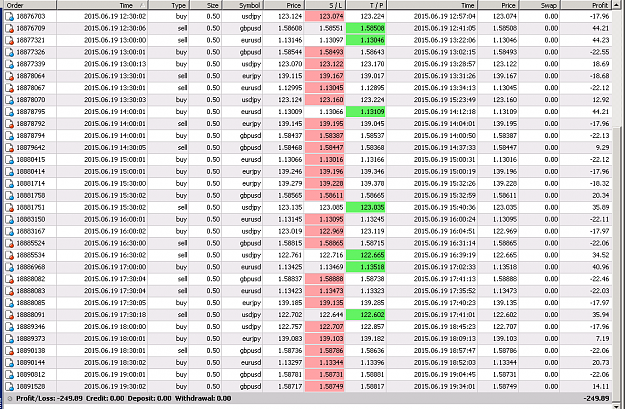Pick the icon next to order 18878067

coord(9,88)
